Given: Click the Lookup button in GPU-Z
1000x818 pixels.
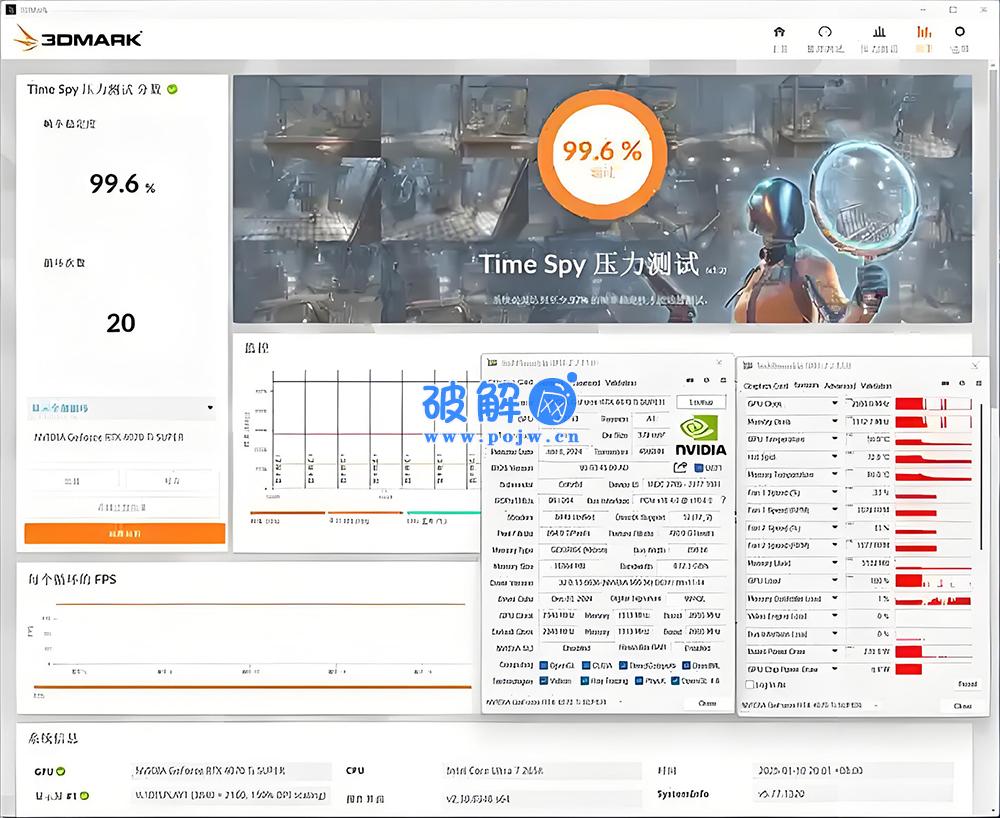Looking at the screenshot, I should coord(700,401).
